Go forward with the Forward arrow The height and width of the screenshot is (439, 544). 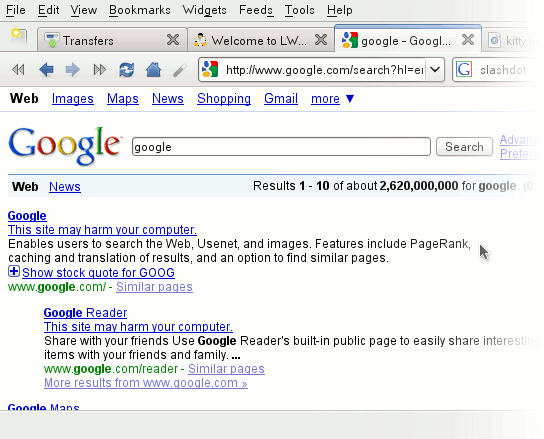[x=72, y=70]
